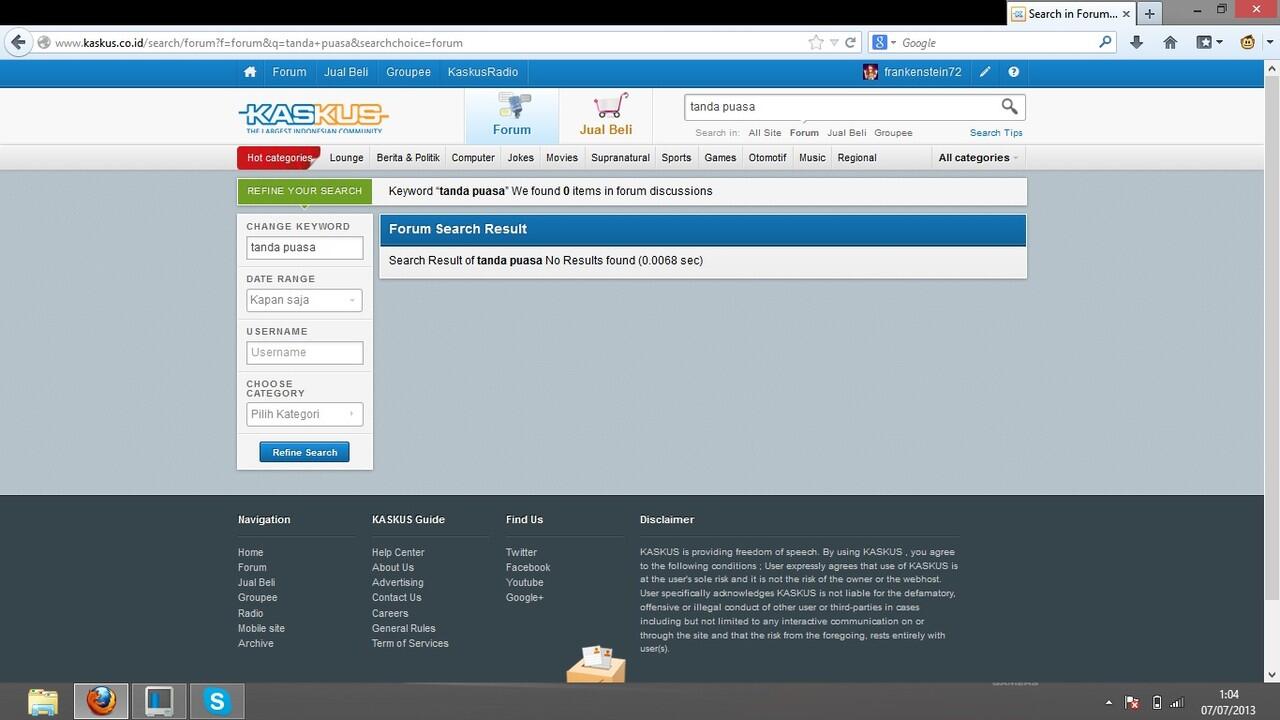Image resolution: width=1280 pixels, height=720 pixels.
Task: Switch to the Forum search tab
Action: [511, 116]
